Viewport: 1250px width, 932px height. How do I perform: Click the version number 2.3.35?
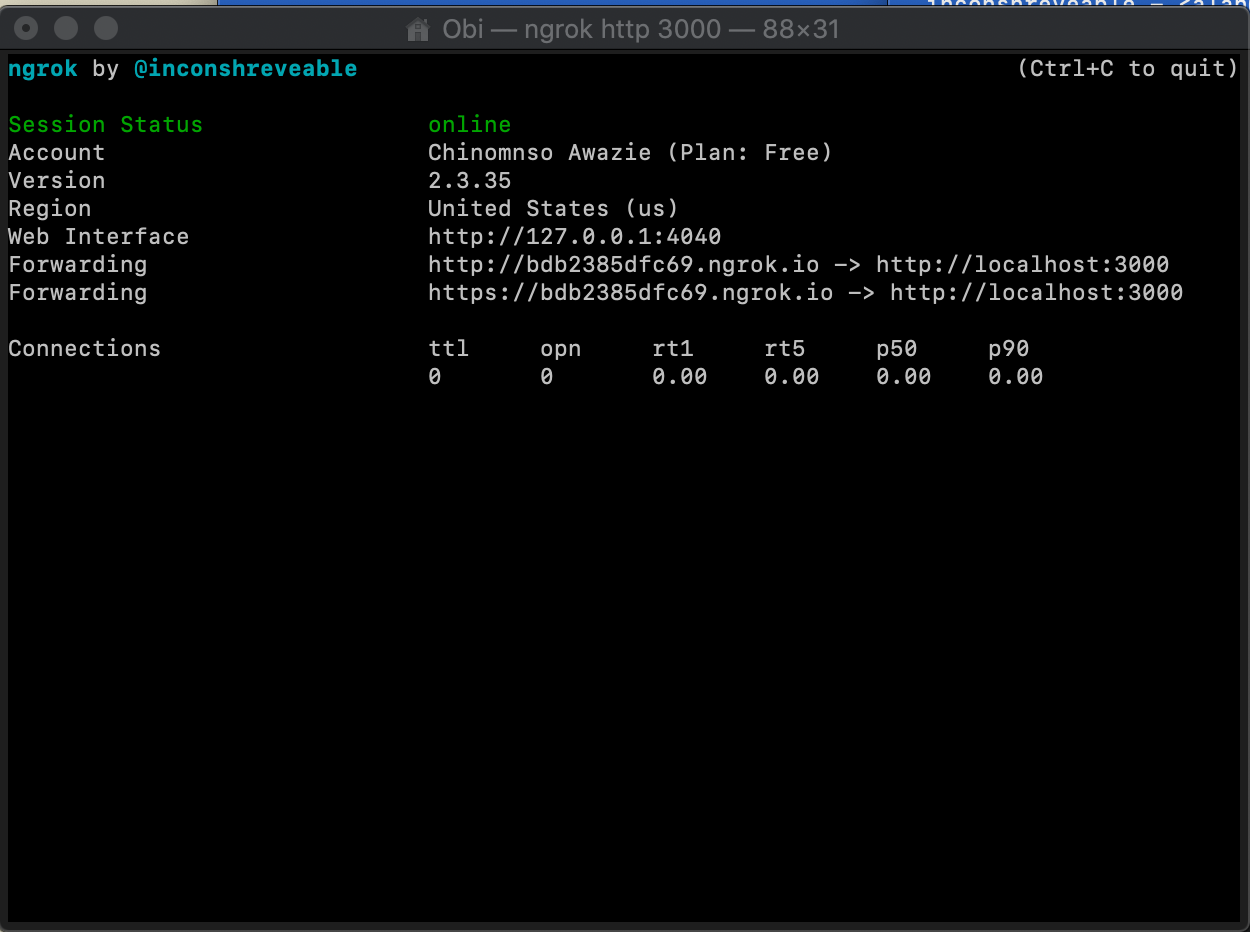469,180
